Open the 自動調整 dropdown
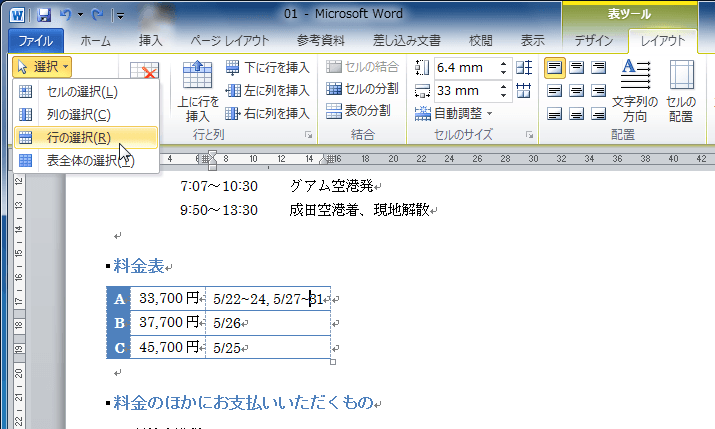 (x=454, y=113)
